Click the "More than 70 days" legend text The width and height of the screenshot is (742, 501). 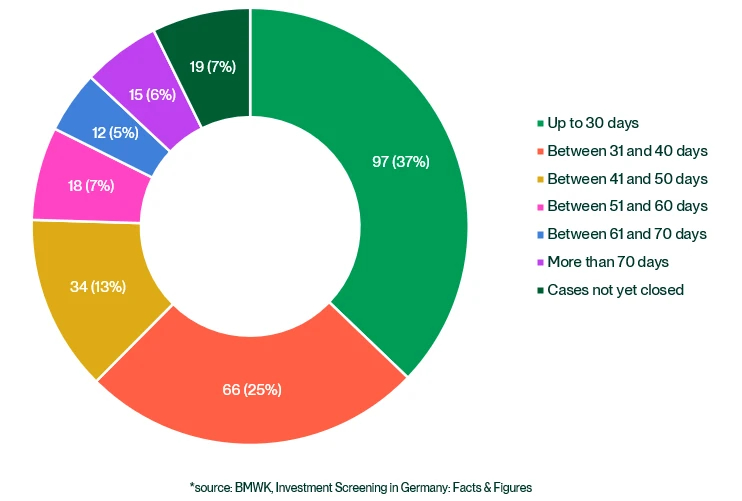[608, 261]
